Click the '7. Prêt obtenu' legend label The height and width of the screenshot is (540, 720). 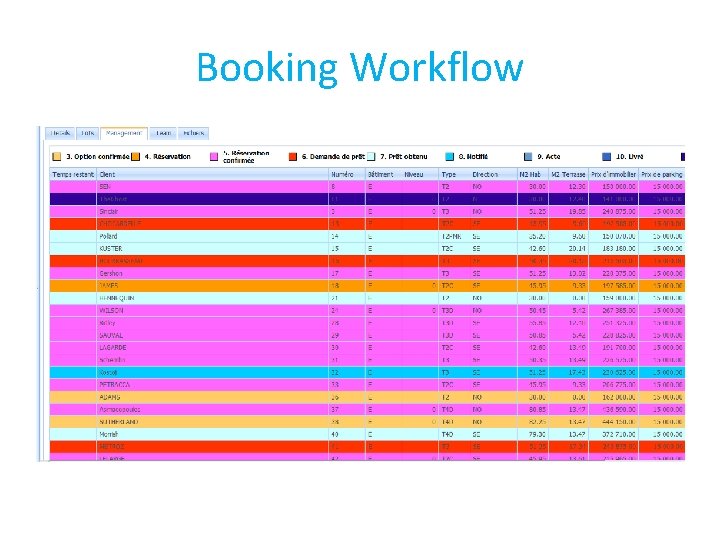404,157
